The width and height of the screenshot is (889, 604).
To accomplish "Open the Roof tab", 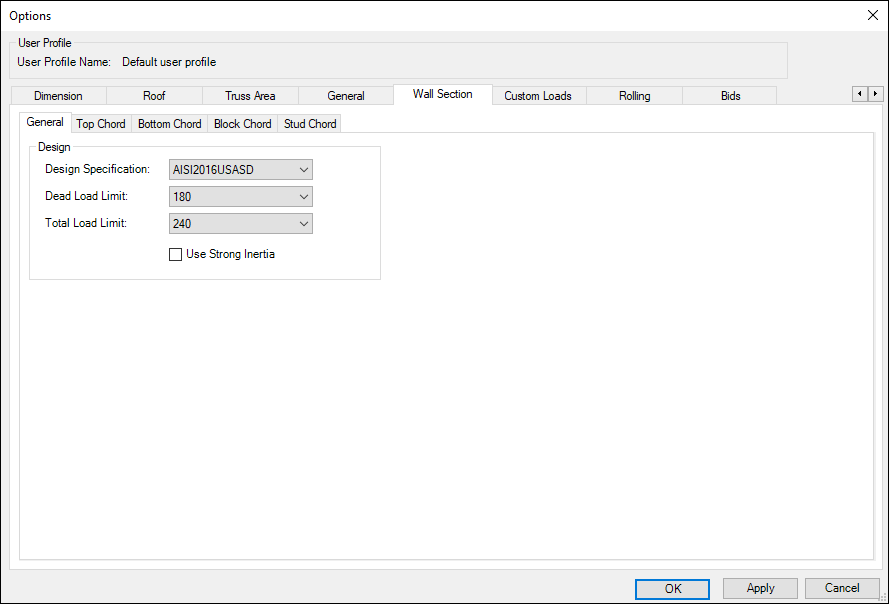I will (x=154, y=96).
